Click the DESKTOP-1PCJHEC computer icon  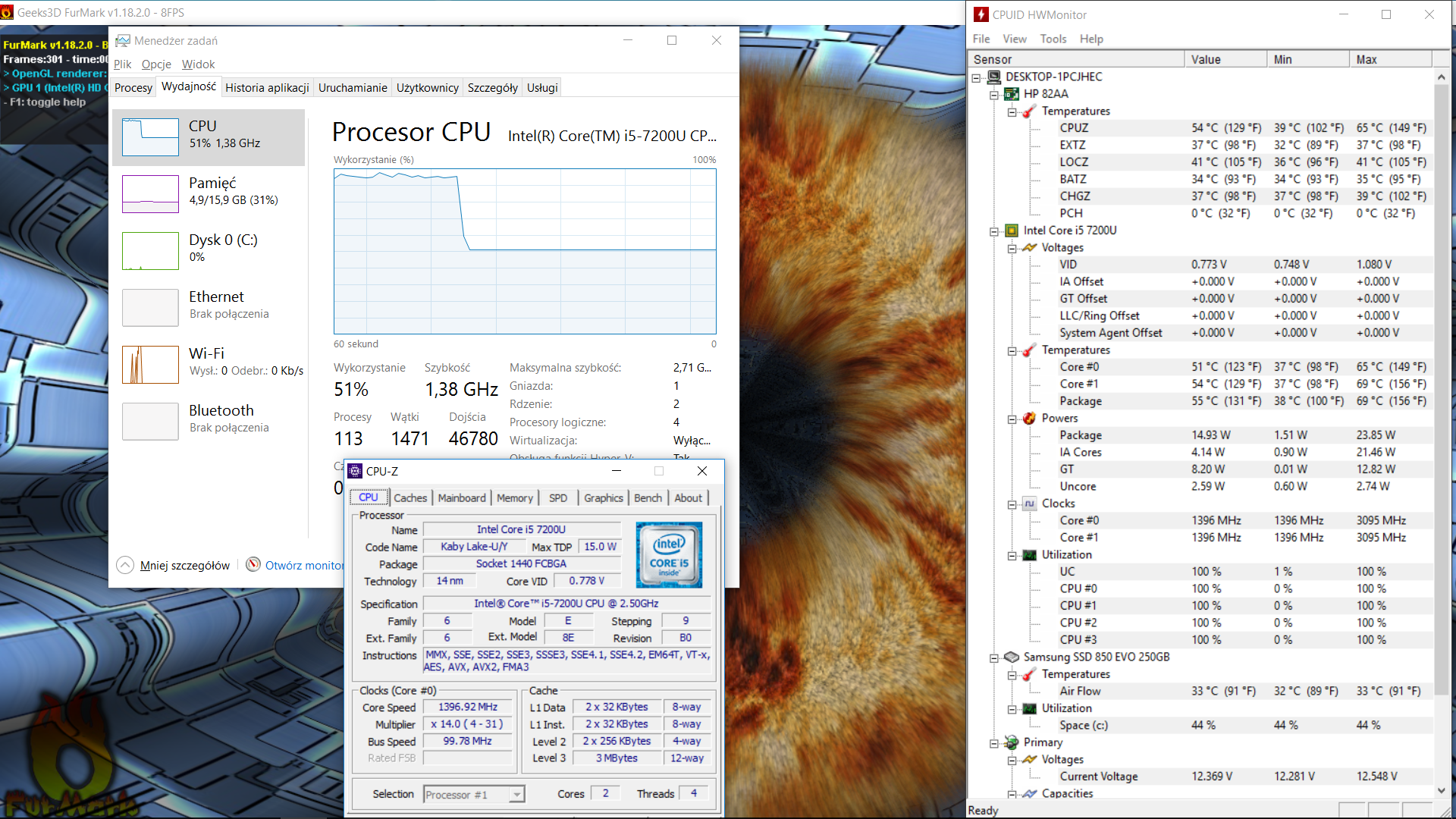coord(994,77)
